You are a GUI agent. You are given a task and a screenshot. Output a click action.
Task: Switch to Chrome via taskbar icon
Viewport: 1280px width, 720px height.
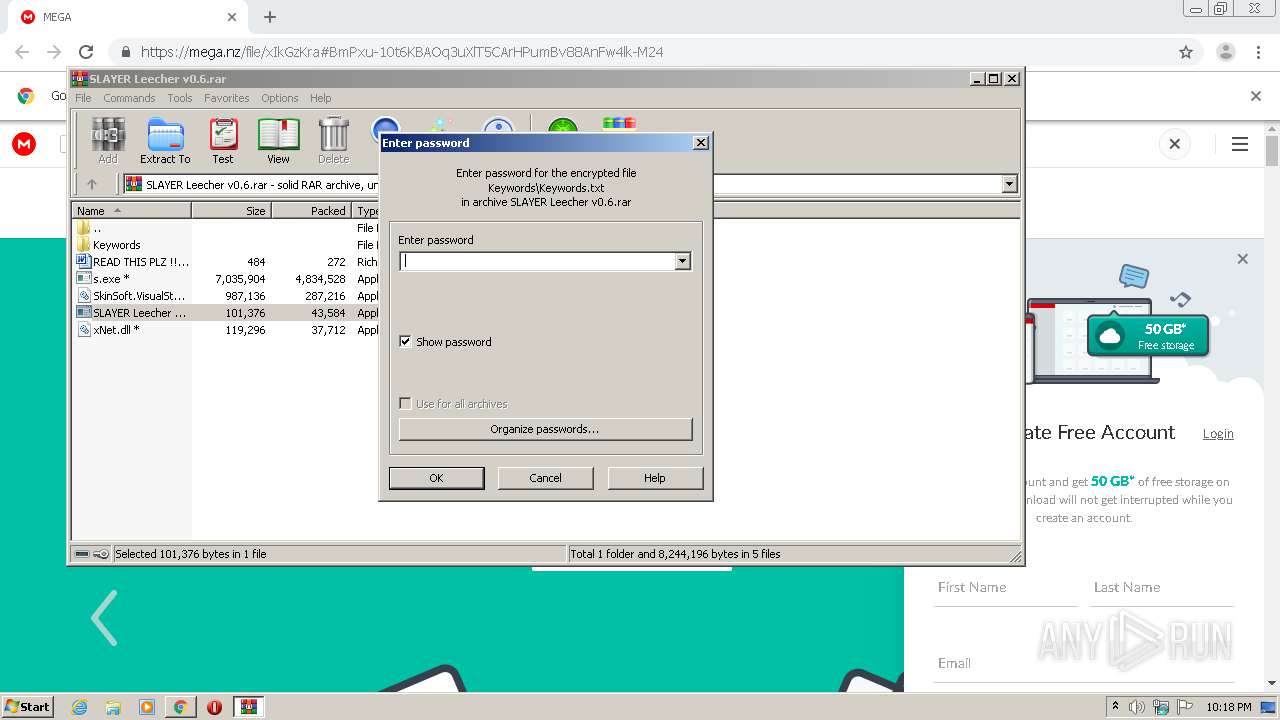[x=180, y=707]
